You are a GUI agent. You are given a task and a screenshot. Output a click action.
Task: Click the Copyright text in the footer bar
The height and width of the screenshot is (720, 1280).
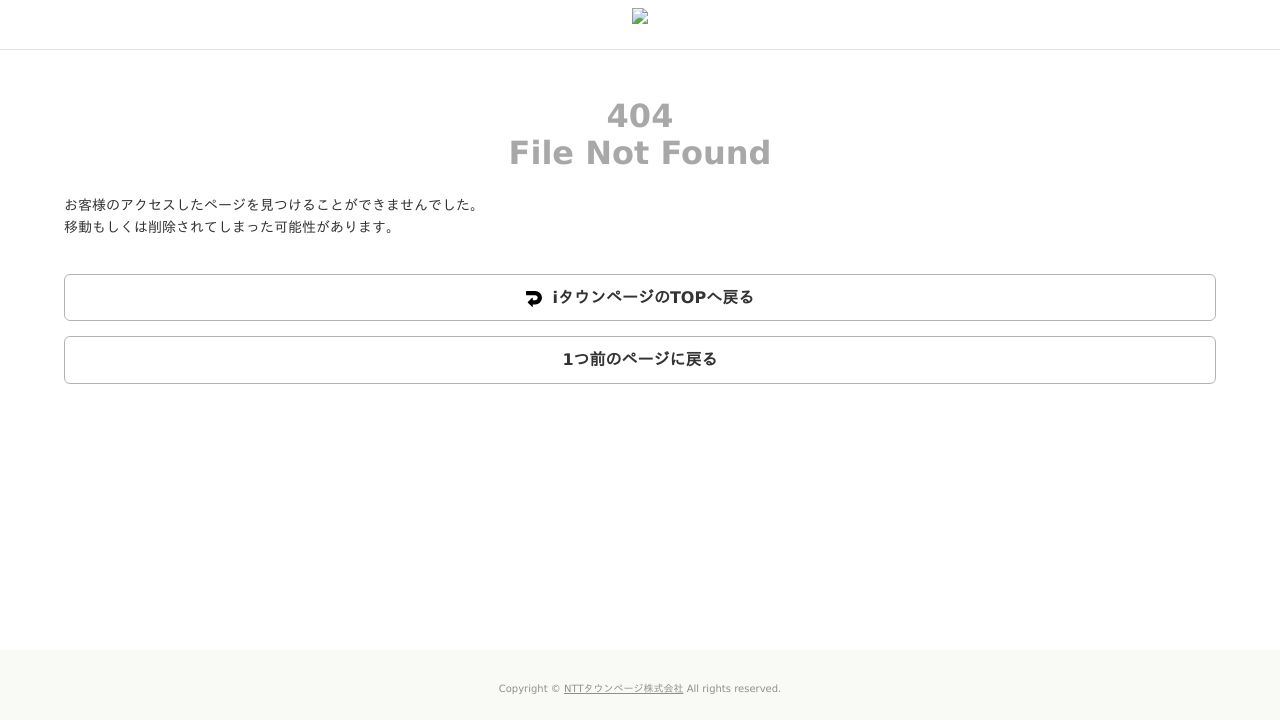click(528, 688)
